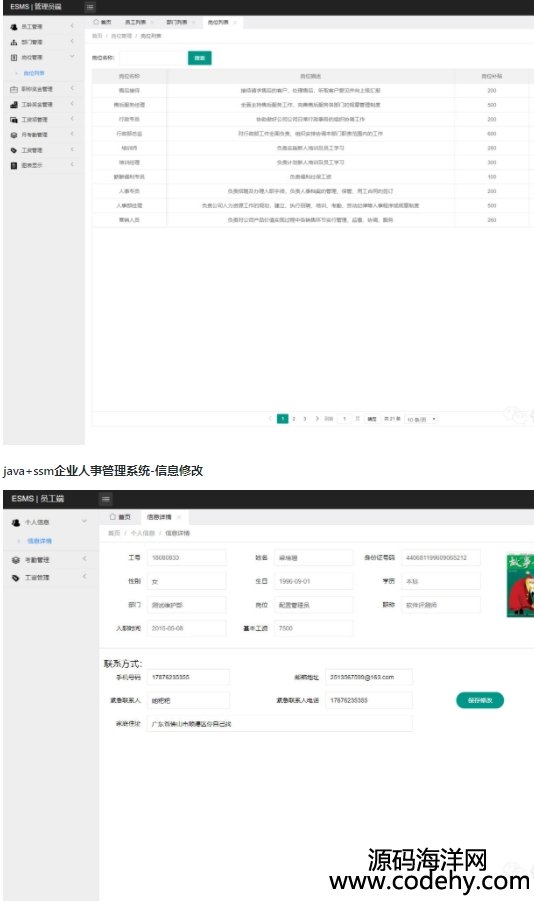
Task: Close the 信息详情 tab
Action: coord(179,517)
